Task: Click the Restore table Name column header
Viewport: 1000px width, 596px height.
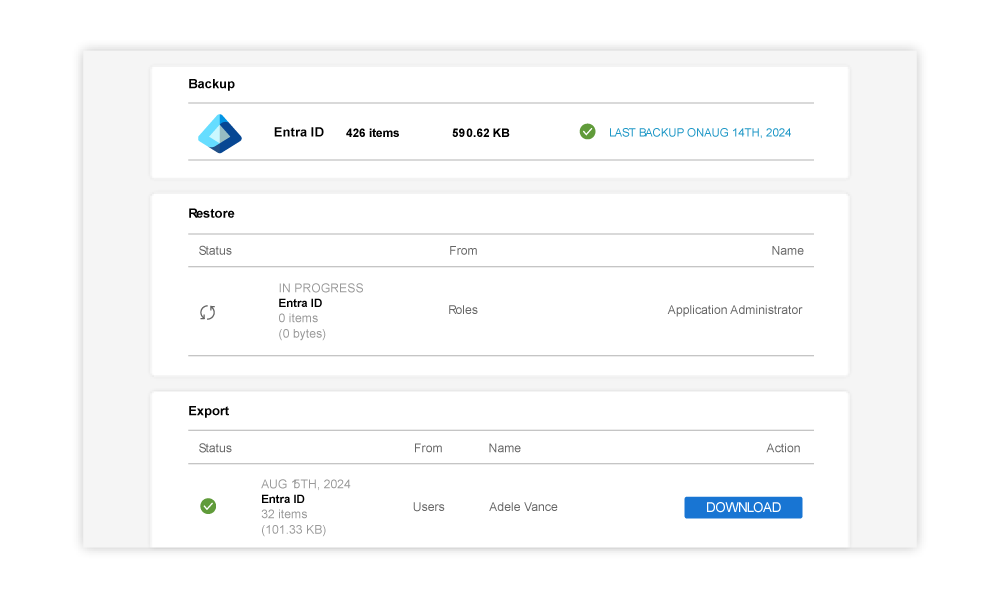Action: (x=787, y=251)
